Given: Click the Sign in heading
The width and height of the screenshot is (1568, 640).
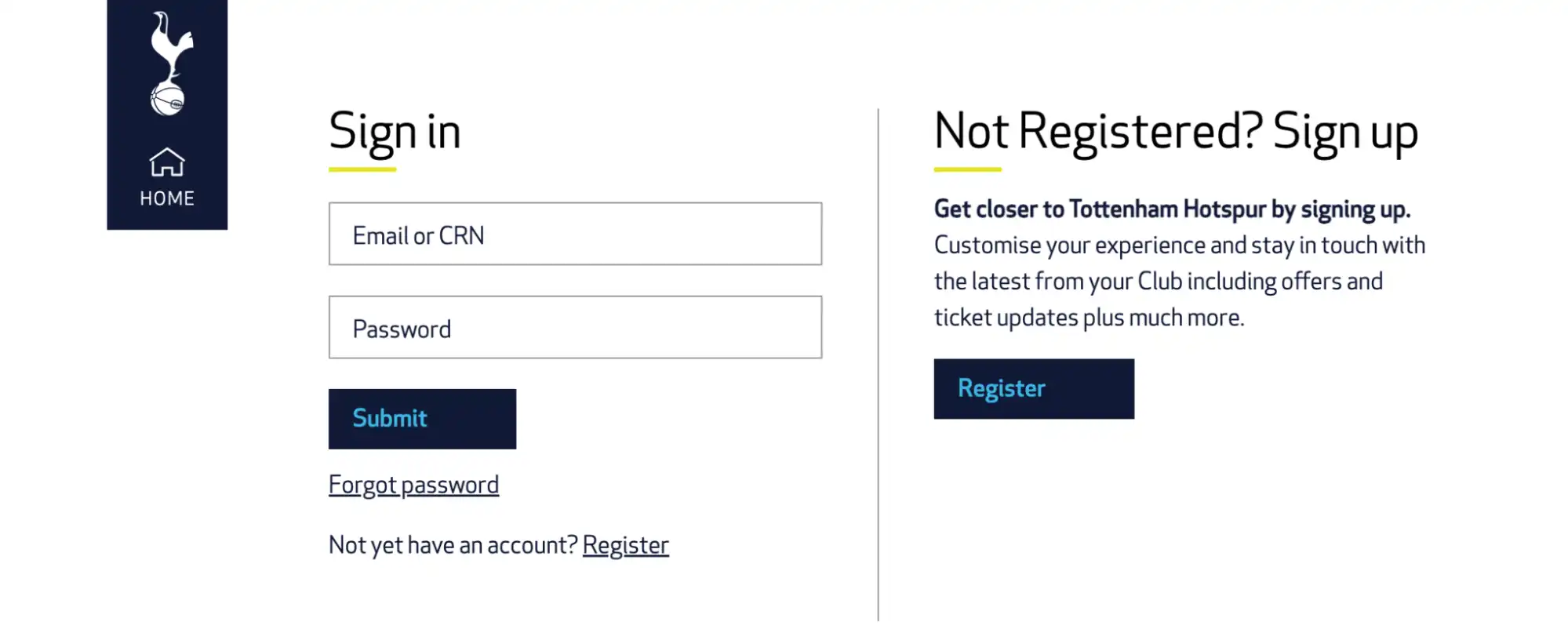Looking at the screenshot, I should click(x=394, y=130).
